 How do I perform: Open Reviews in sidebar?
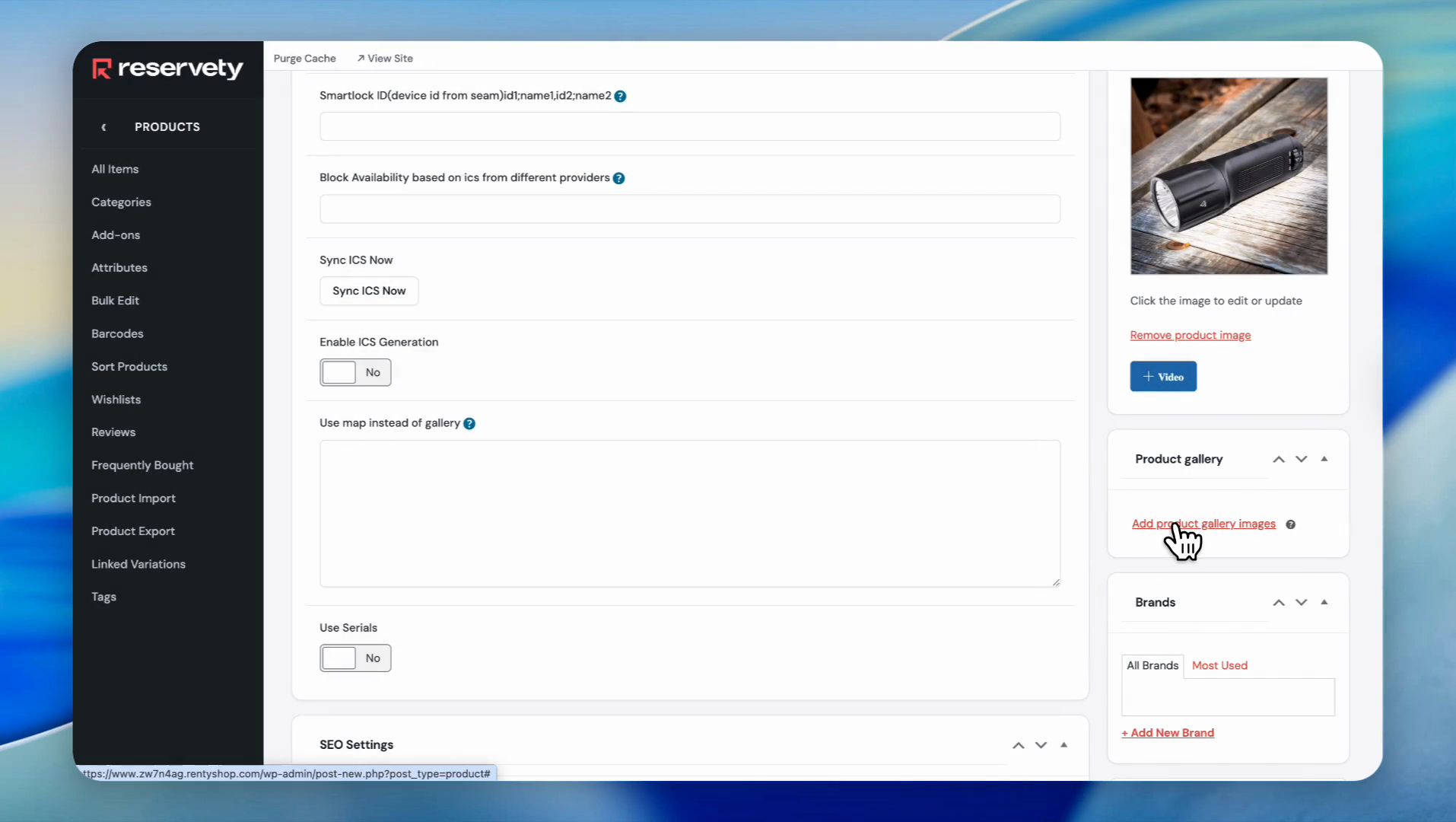pyautogui.click(x=113, y=432)
